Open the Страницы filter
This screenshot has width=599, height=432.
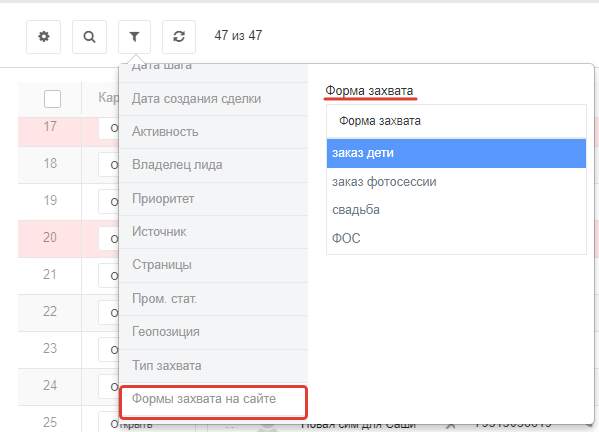tap(214, 265)
